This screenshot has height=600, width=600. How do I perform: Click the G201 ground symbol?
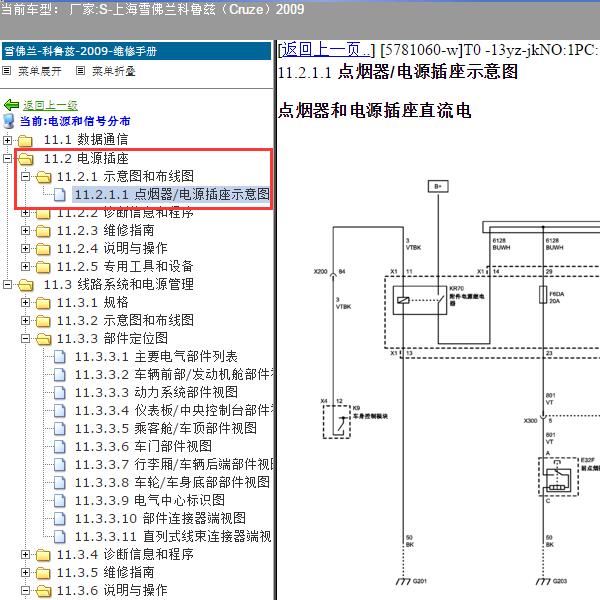pos(403,582)
